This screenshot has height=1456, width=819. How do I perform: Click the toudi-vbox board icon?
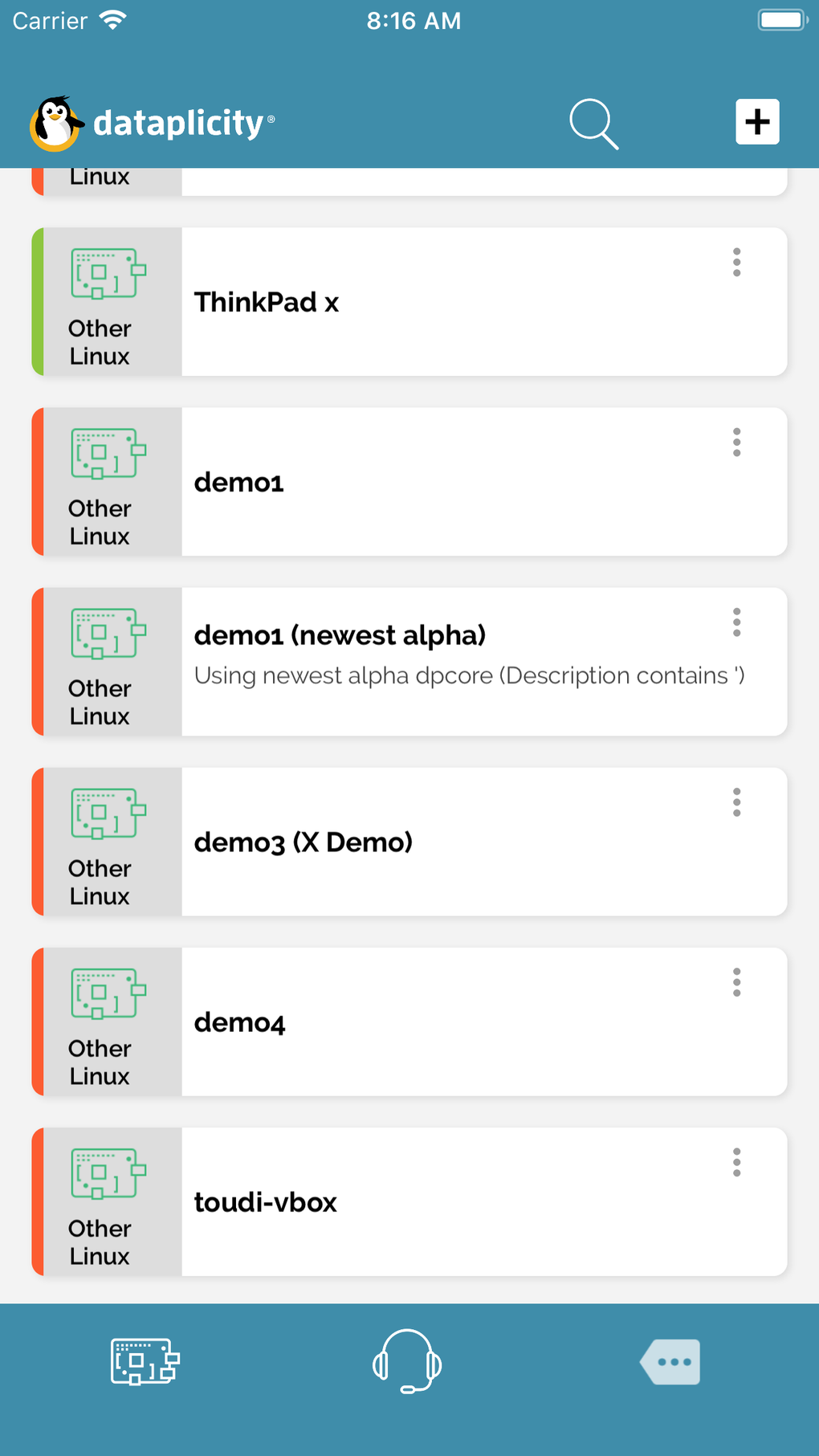(x=108, y=1173)
